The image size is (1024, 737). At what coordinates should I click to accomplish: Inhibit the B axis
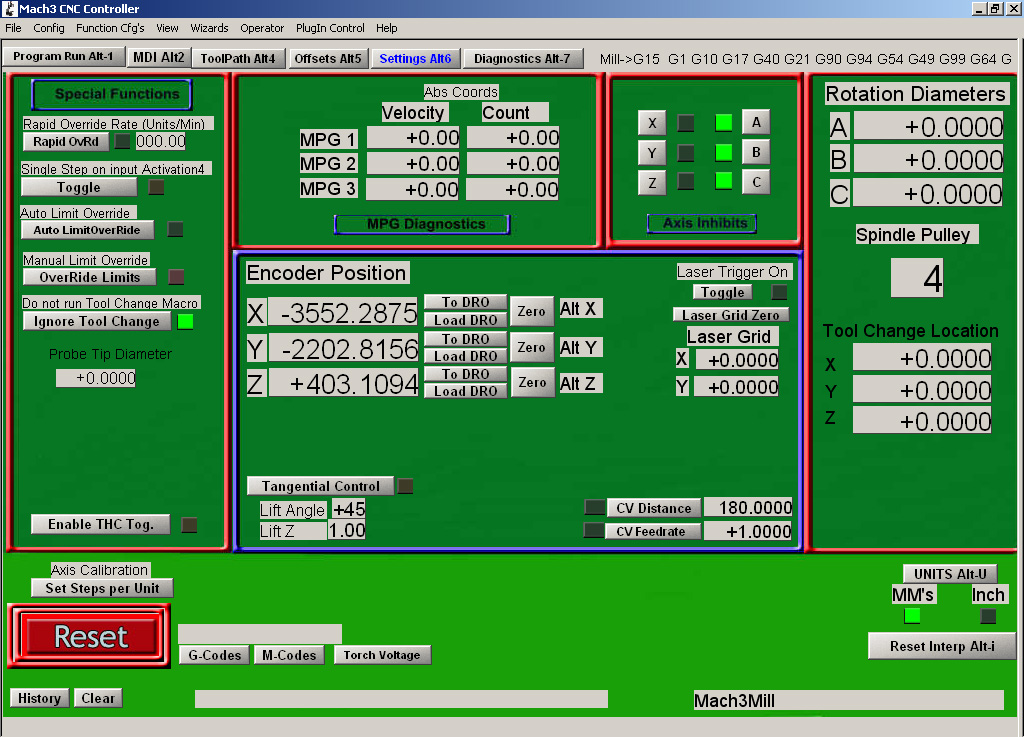[756, 152]
